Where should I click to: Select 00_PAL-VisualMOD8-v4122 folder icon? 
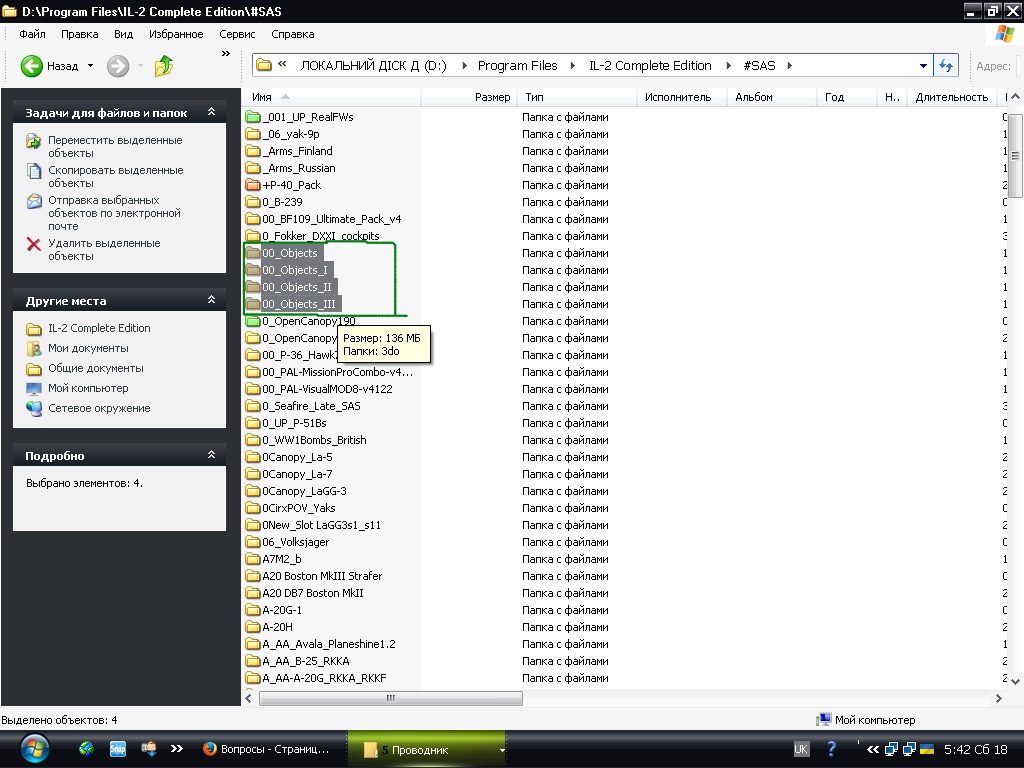(253, 389)
